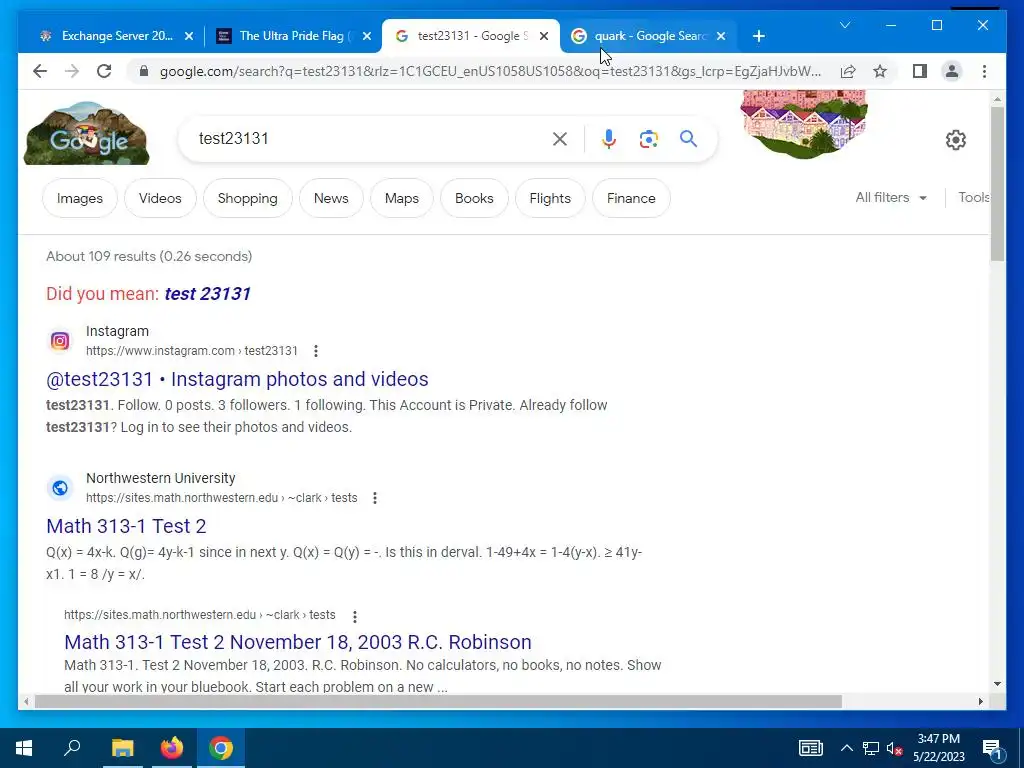Screen dimensions: 1024x768
Task: Open Chrome three-dot menu
Action: 984,71
